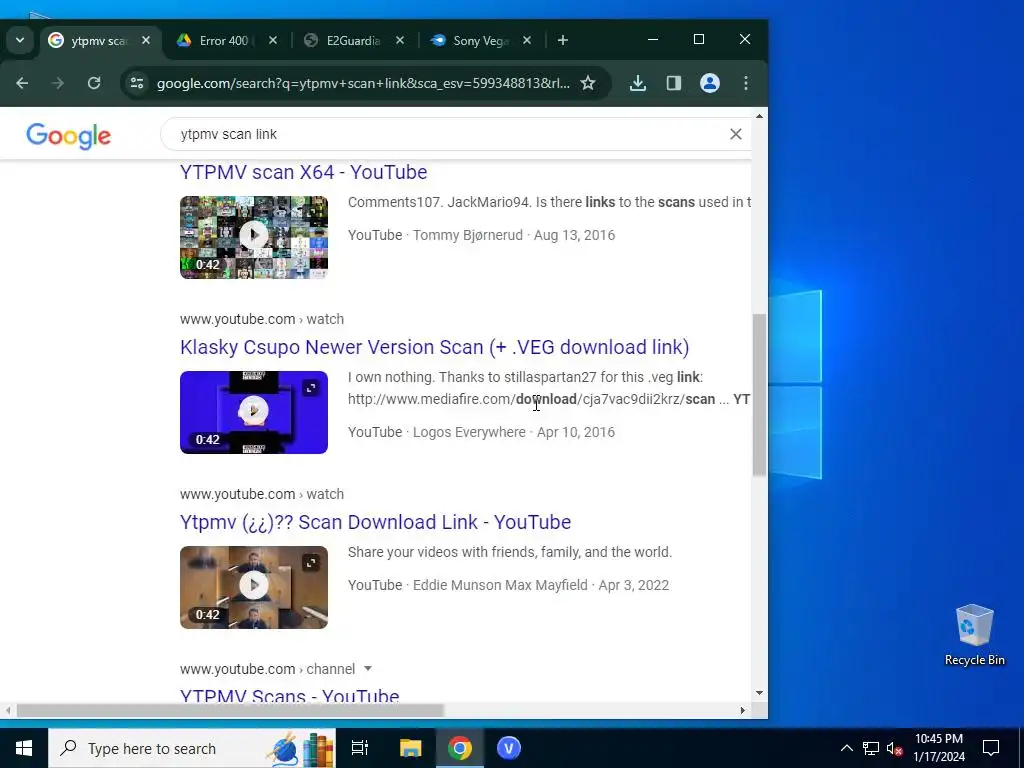Open the muted volume tray icon
1024x768 pixels.
(895, 748)
